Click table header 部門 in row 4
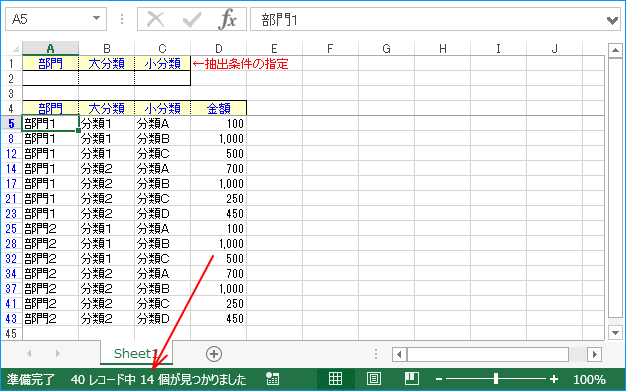The width and height of the screenshot is (626, 391). 51,108
